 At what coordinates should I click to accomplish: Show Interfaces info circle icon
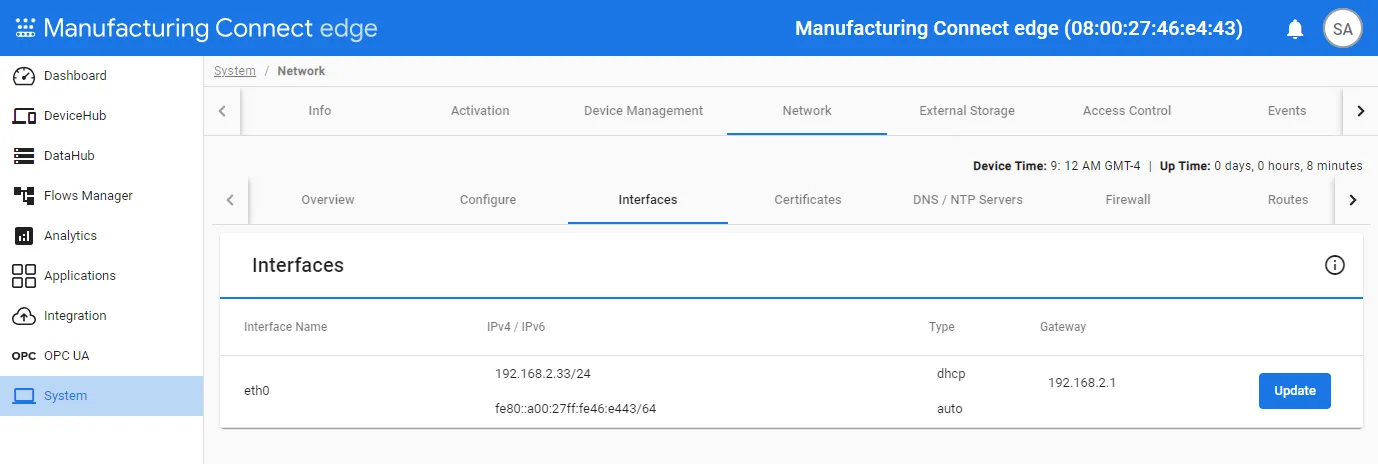(x=1335, y=265)
